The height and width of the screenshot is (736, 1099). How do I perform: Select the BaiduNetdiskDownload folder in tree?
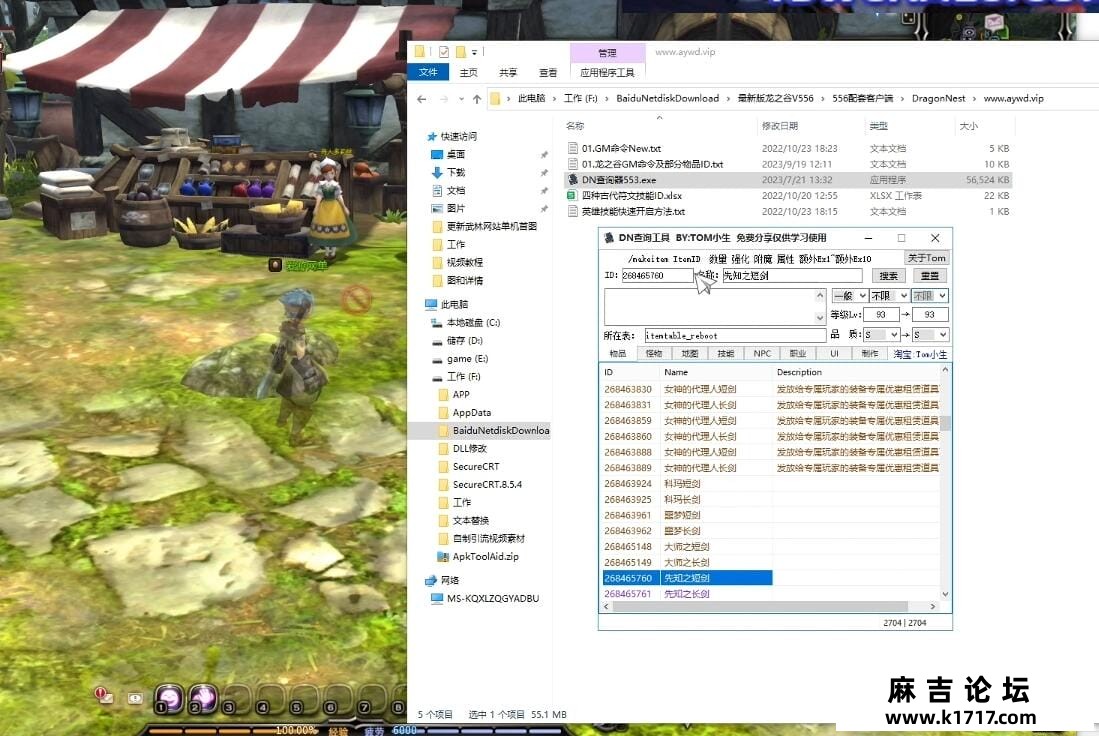click(493, 430)
